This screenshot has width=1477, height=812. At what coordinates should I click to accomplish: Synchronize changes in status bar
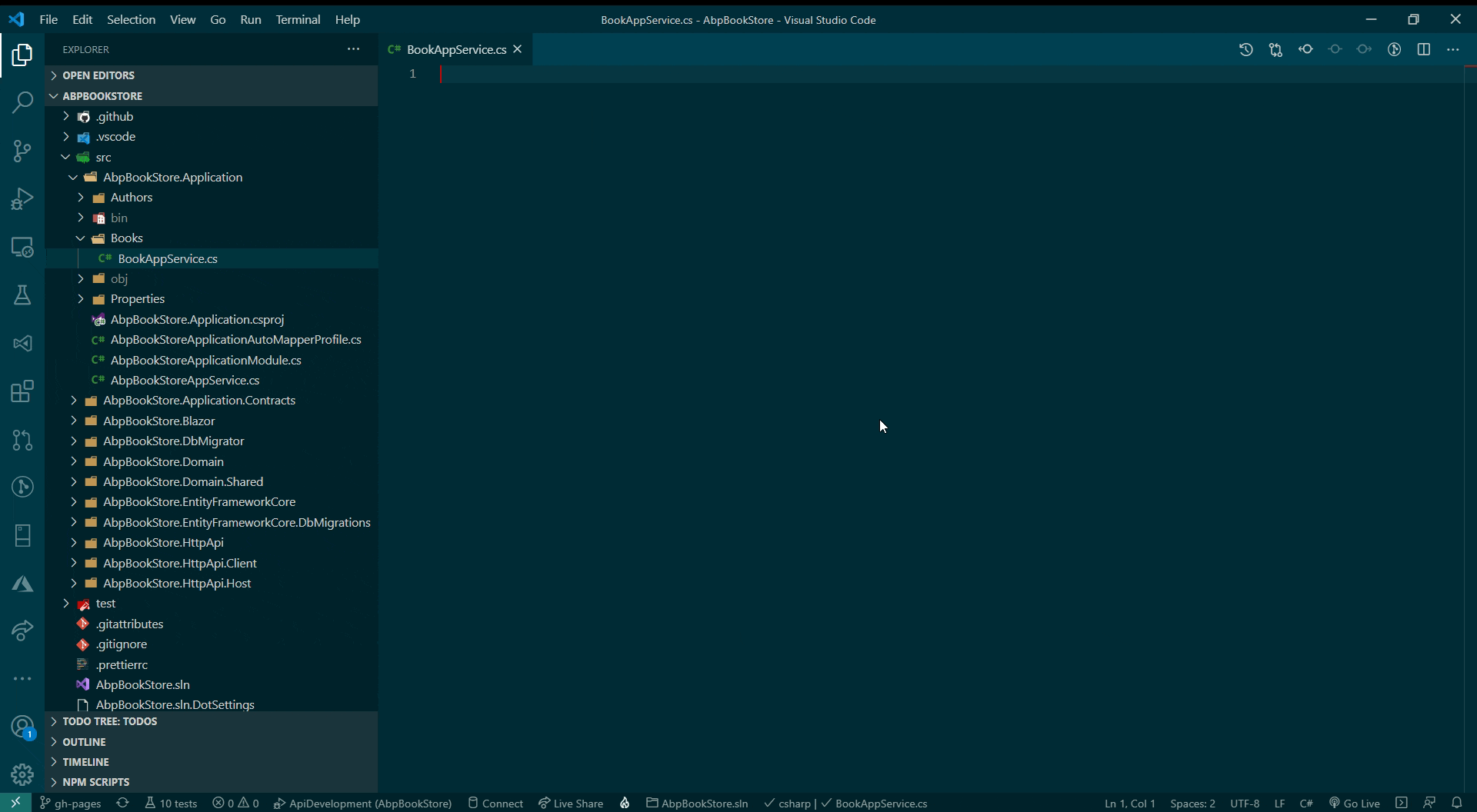coord(122,803)
